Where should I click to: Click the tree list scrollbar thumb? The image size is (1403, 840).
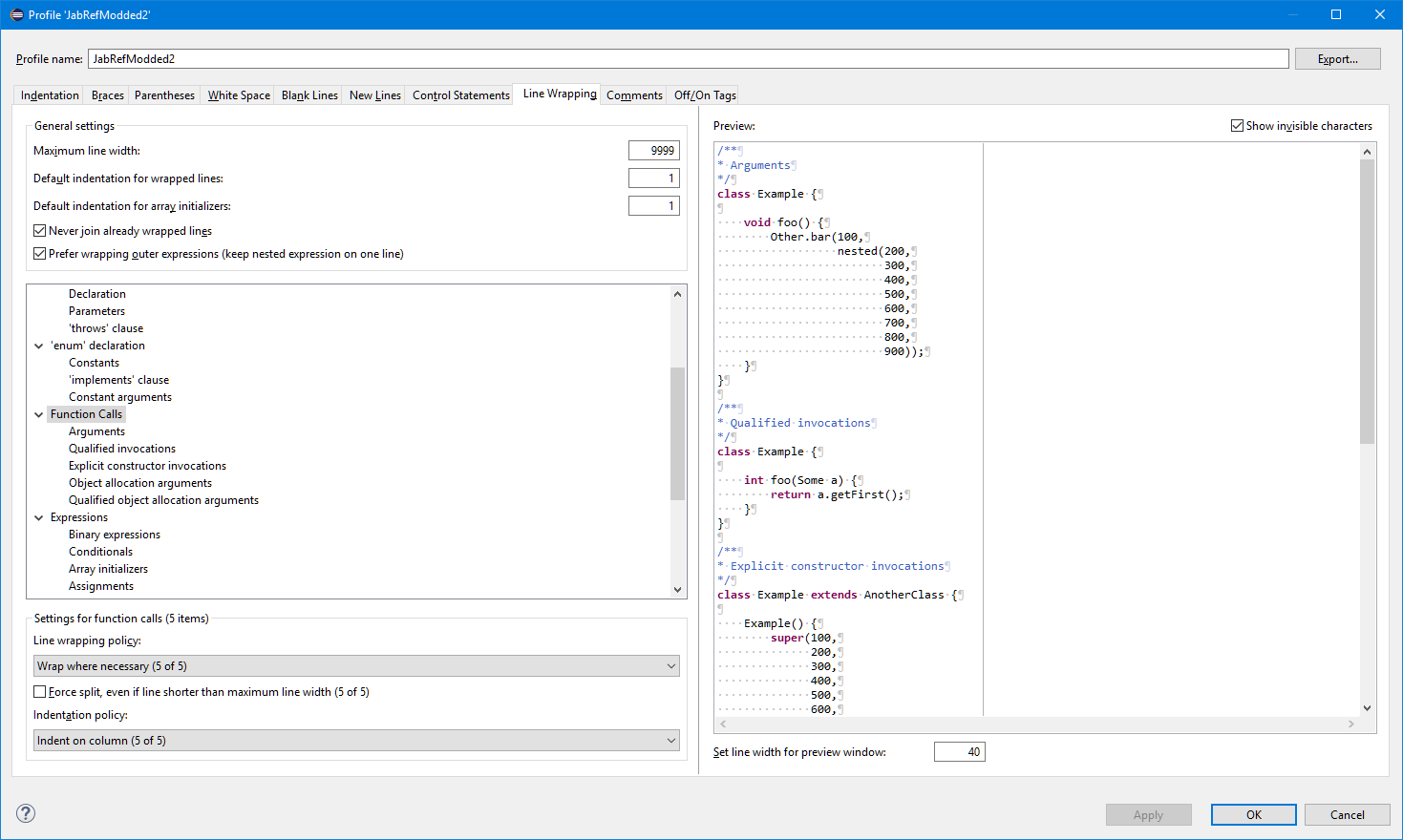tap(678, 433)
